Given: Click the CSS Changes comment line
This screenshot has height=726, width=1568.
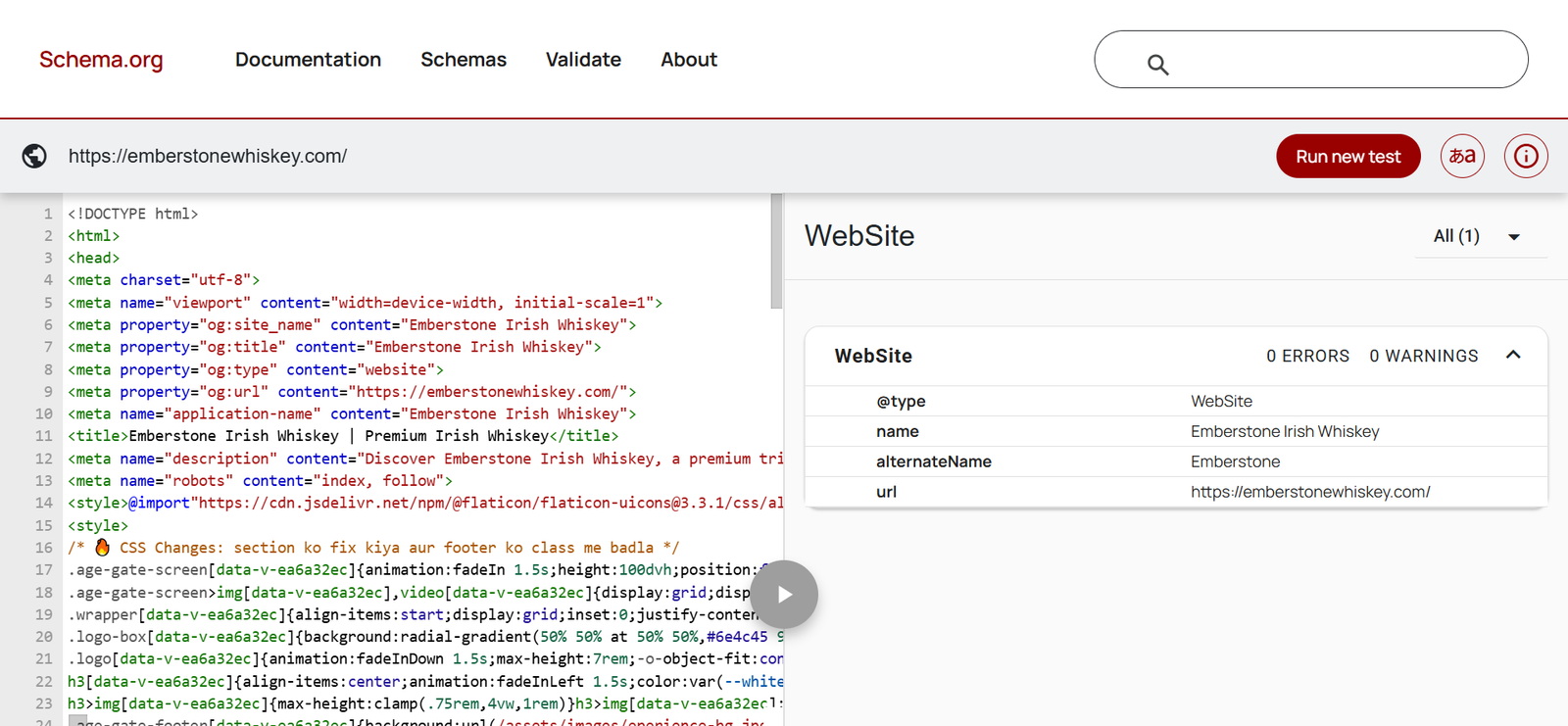Looking at the screenshot, I should pos(373,548).
